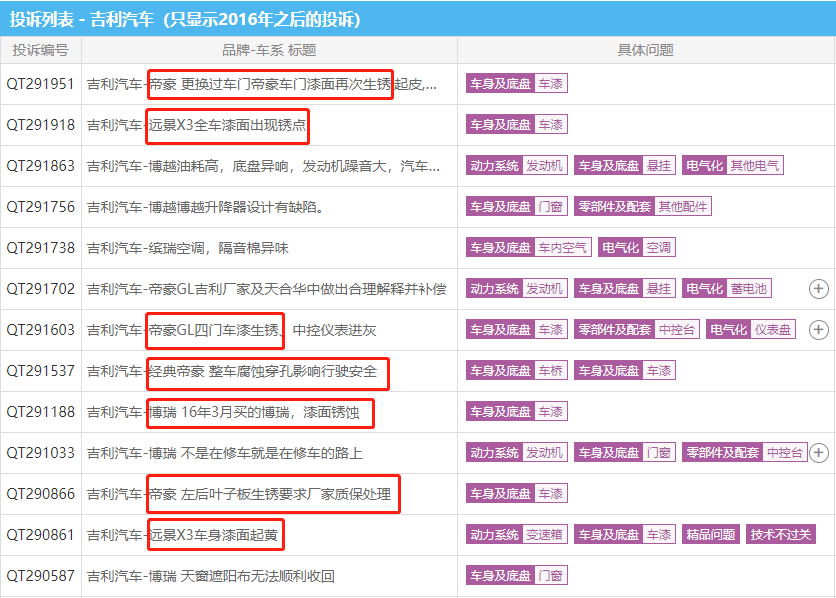
Task: Open complaint number QT291756
Action: tap(41, 207)
